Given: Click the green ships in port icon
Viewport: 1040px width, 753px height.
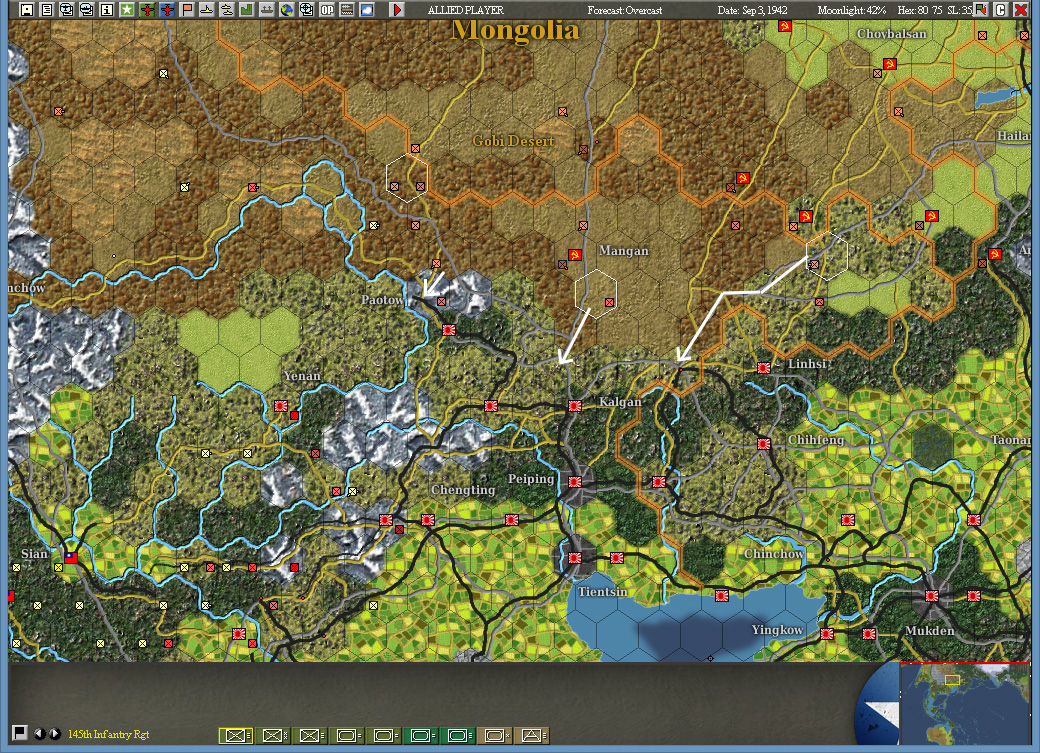Looking at the screenshot, I should (x=267, y=9).
